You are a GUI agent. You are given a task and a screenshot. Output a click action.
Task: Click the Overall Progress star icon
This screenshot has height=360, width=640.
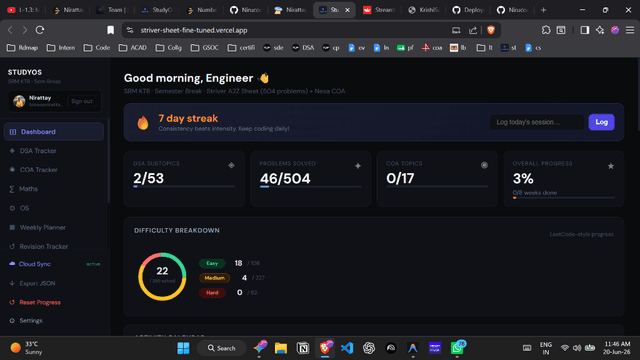click(611, 166)
